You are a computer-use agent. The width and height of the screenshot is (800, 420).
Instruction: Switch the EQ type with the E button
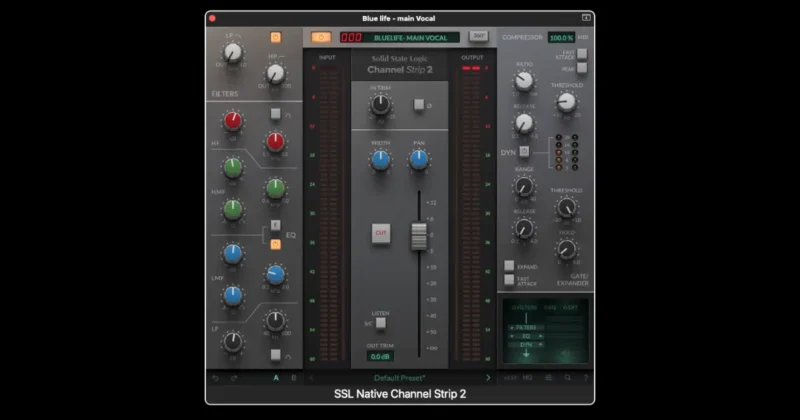276,225
